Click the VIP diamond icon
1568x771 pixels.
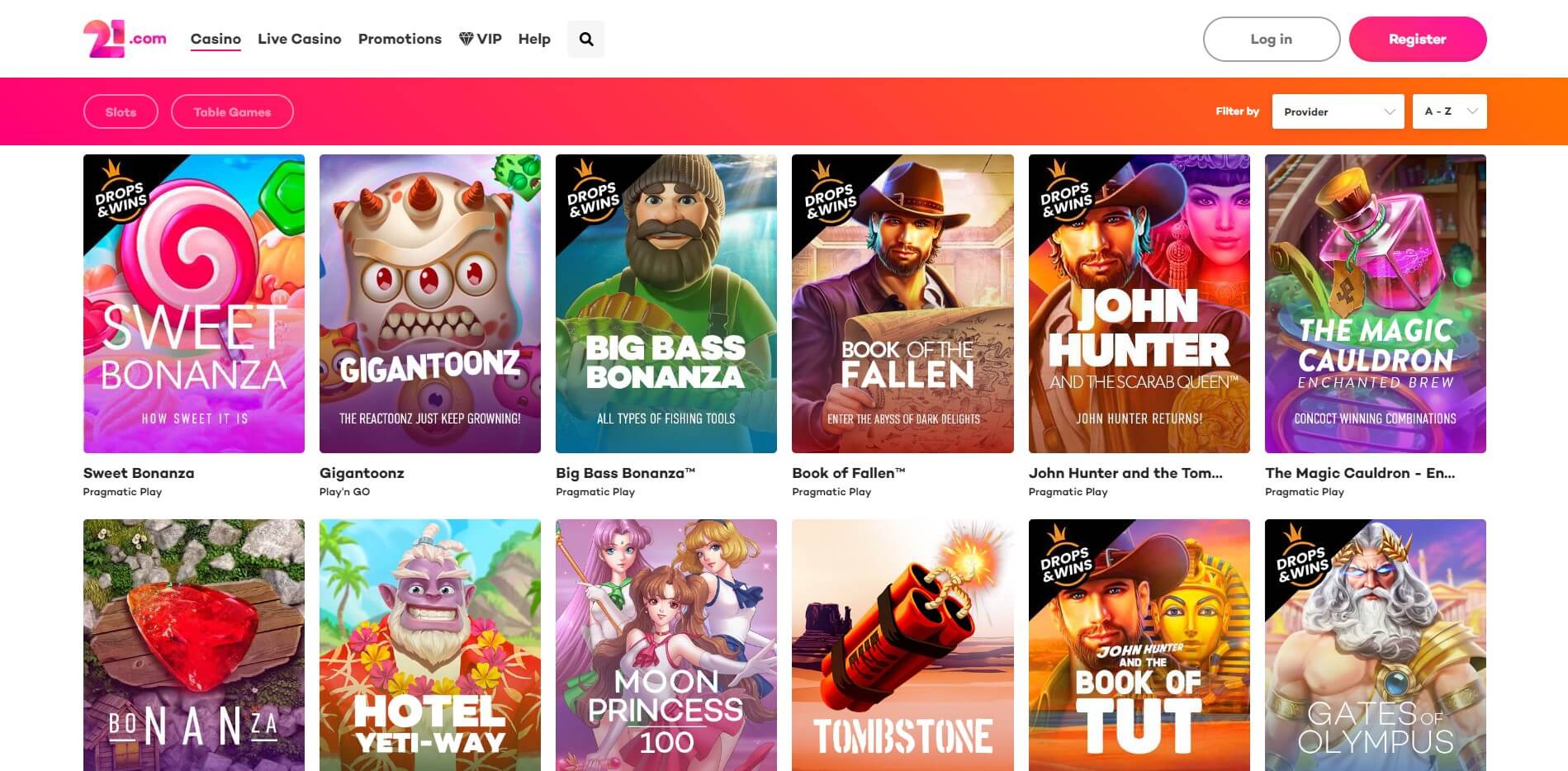click(x=467, y=39)
